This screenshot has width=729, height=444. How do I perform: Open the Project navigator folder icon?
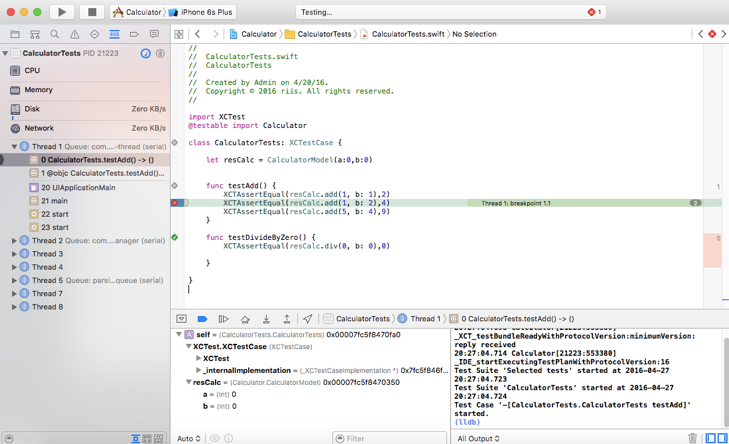[x=15, y=34]
